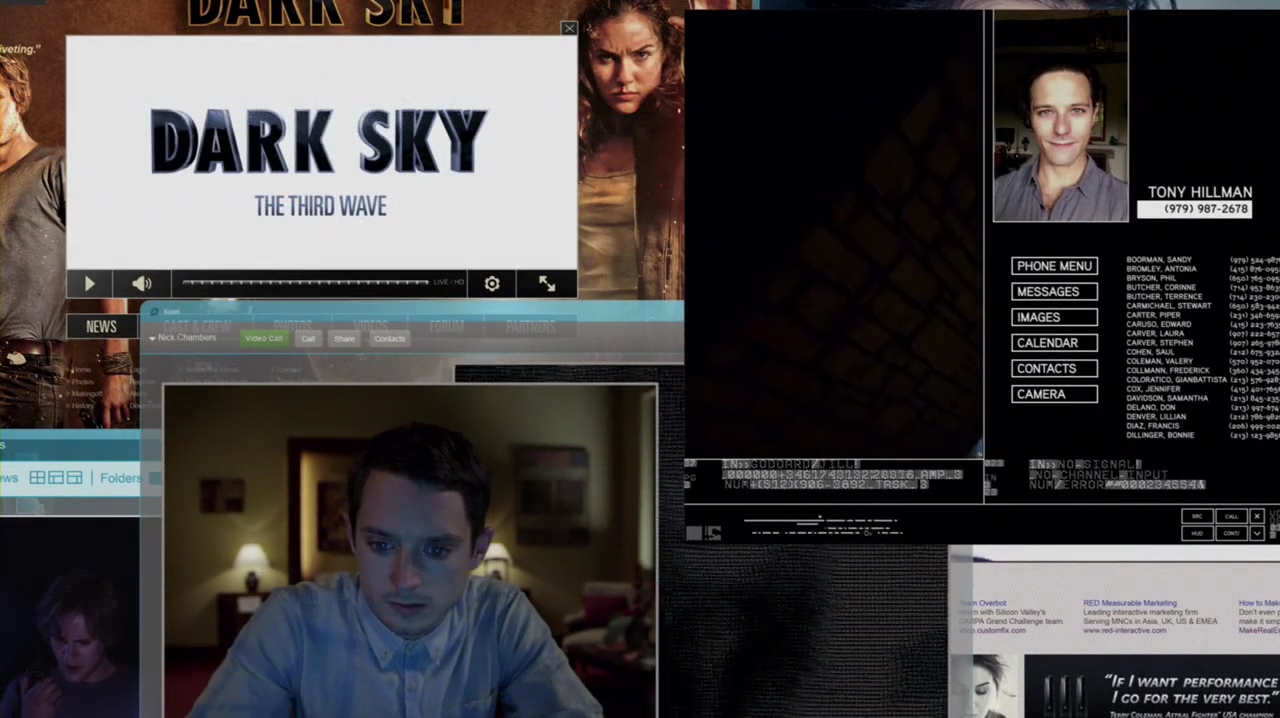Open MESSAGES in the phone menu
This screenshot has height=718, width=1280.
point(1054,292)
